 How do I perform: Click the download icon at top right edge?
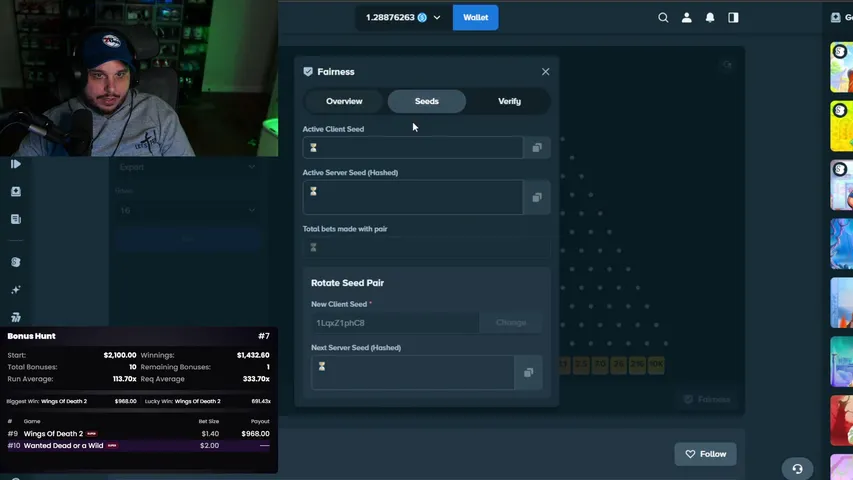pos(836,17)
